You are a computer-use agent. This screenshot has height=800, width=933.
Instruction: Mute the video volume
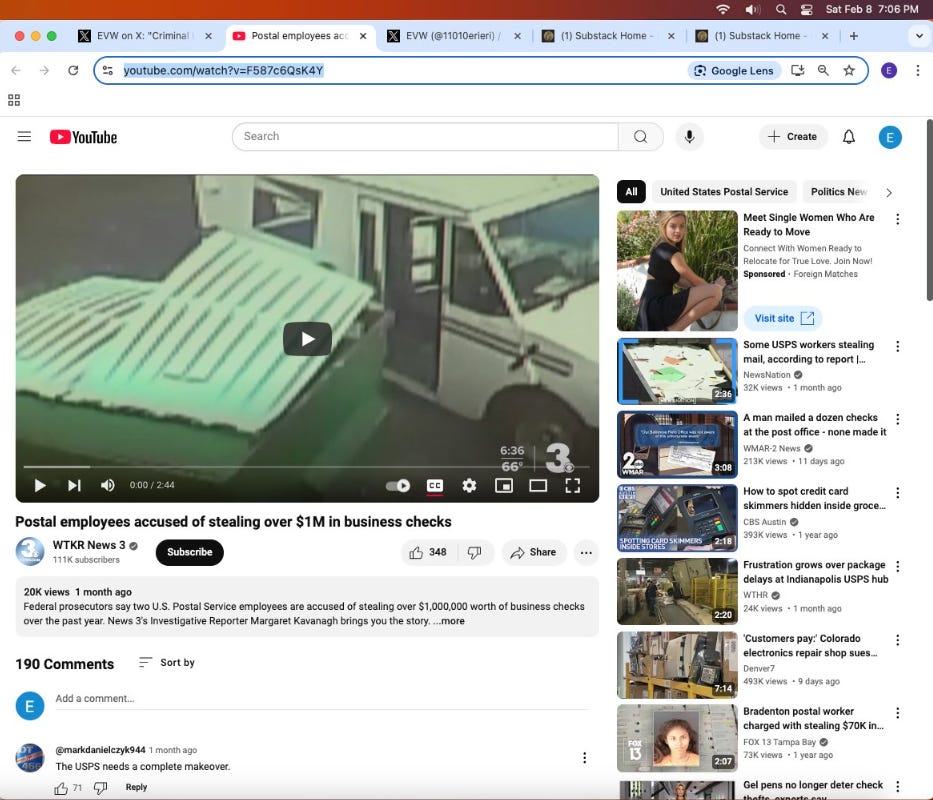pyautogui.click(x=108, y=486)
